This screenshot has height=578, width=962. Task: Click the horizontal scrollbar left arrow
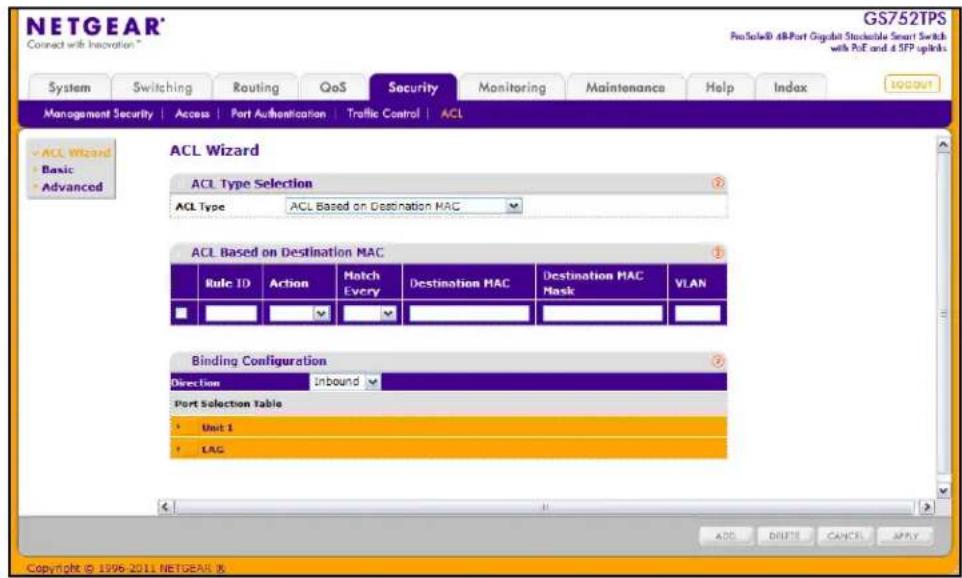pos(165,507)
